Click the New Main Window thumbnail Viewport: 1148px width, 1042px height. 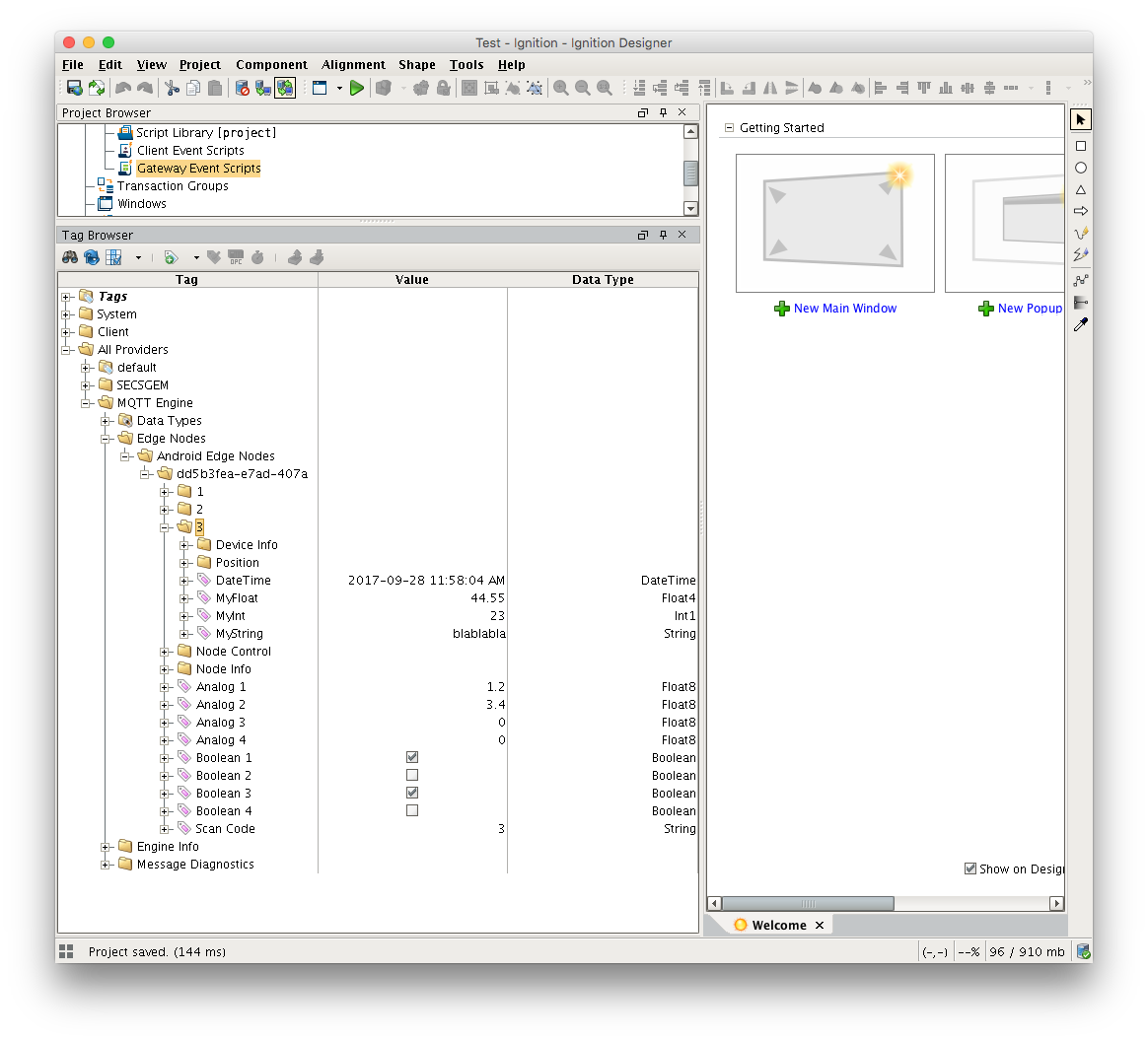pos(834,223)
